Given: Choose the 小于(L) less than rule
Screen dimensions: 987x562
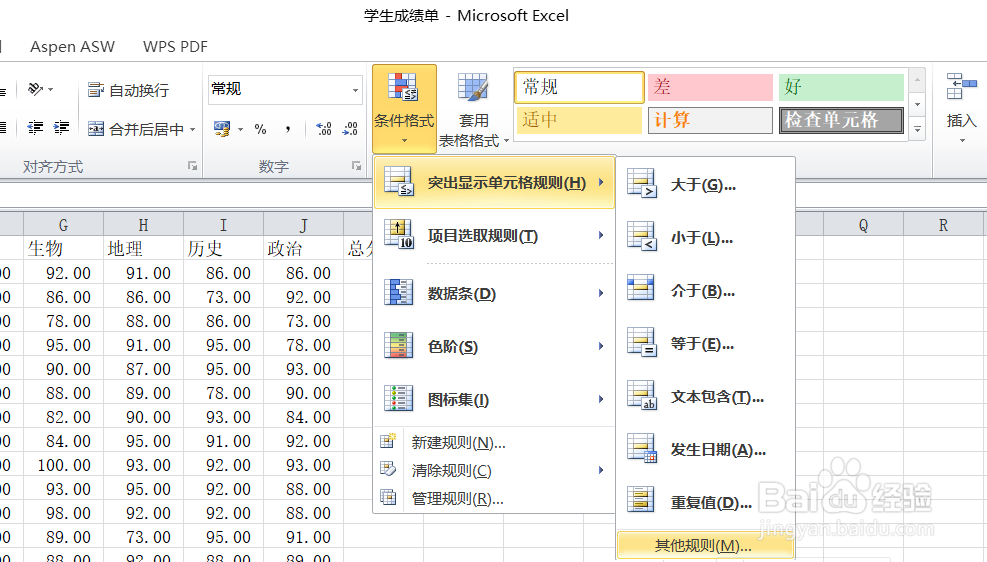Looking at the screenshot, I should pyautogui.click(x=705, y=238).
